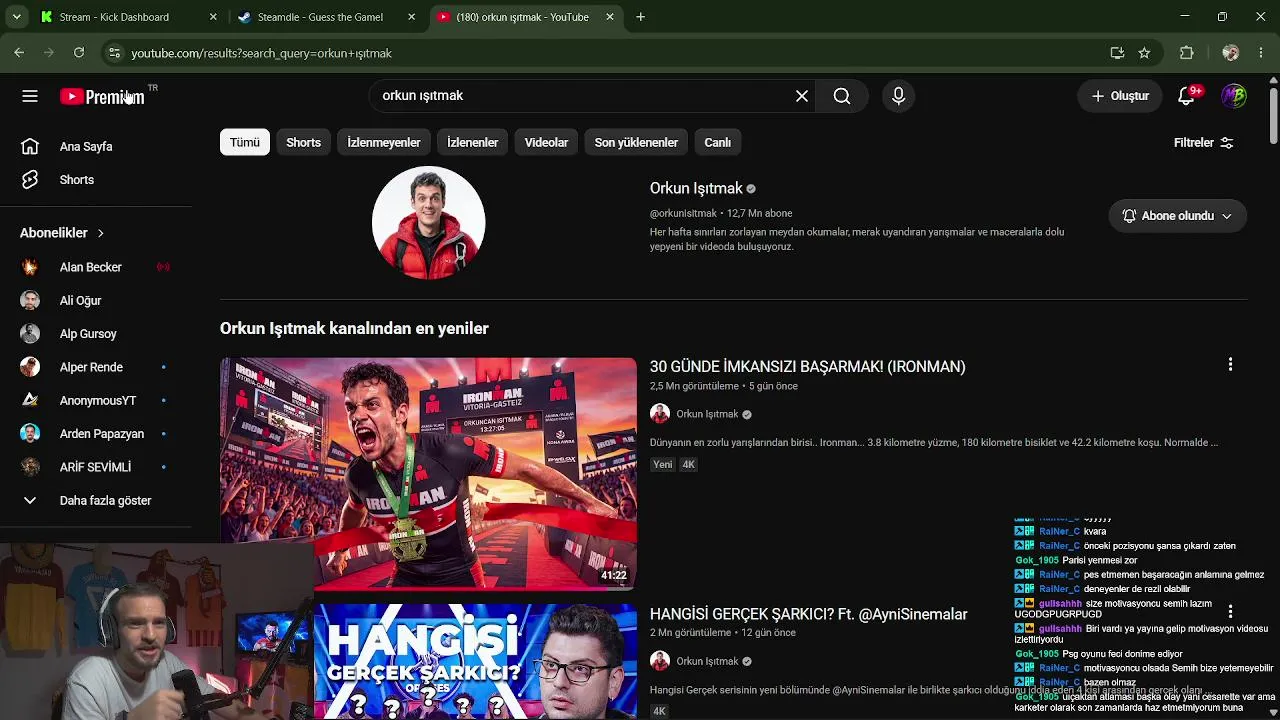Open the notifications bell

tap(1187, 96)
